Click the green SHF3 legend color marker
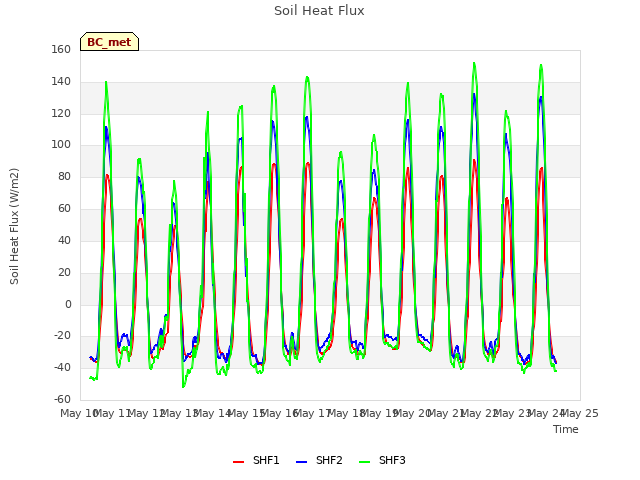Viewport: 640px width, 480px height. [x=364, y=462]
